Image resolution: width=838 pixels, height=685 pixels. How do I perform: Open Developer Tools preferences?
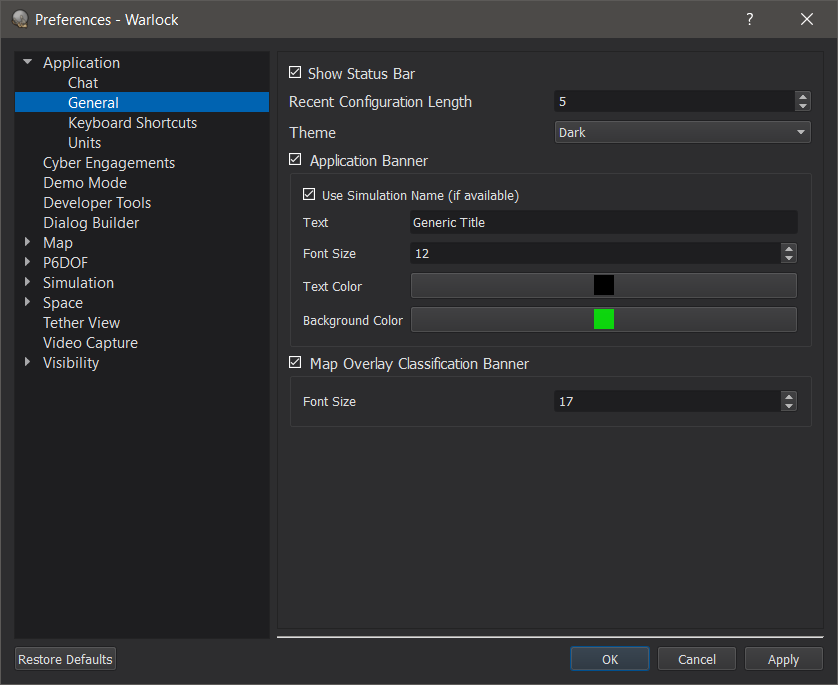(x=97, y=203)
